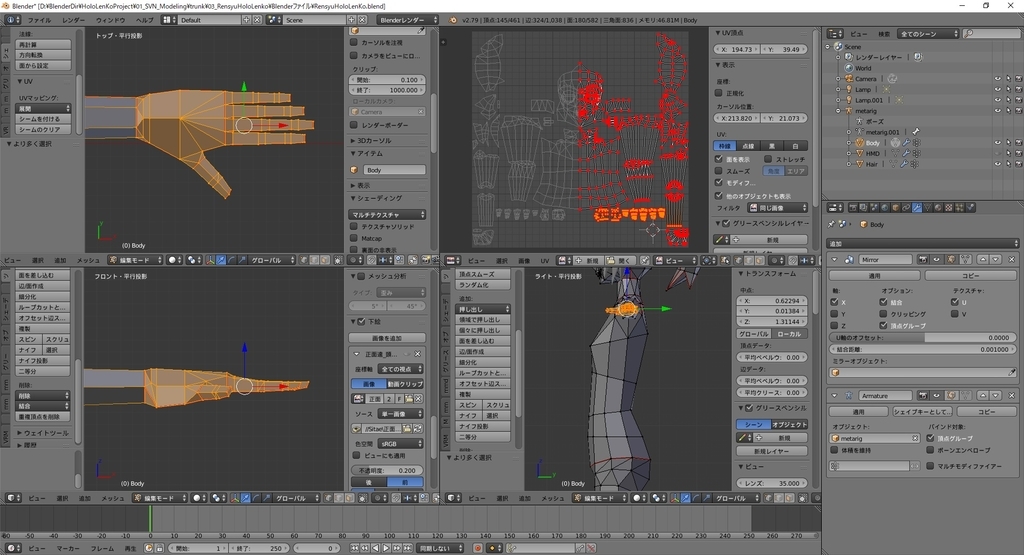This screenshot has height=555, width=1024.
Task: Toggle visibility eye for Hair in outliner
Action: pos(997,164)
